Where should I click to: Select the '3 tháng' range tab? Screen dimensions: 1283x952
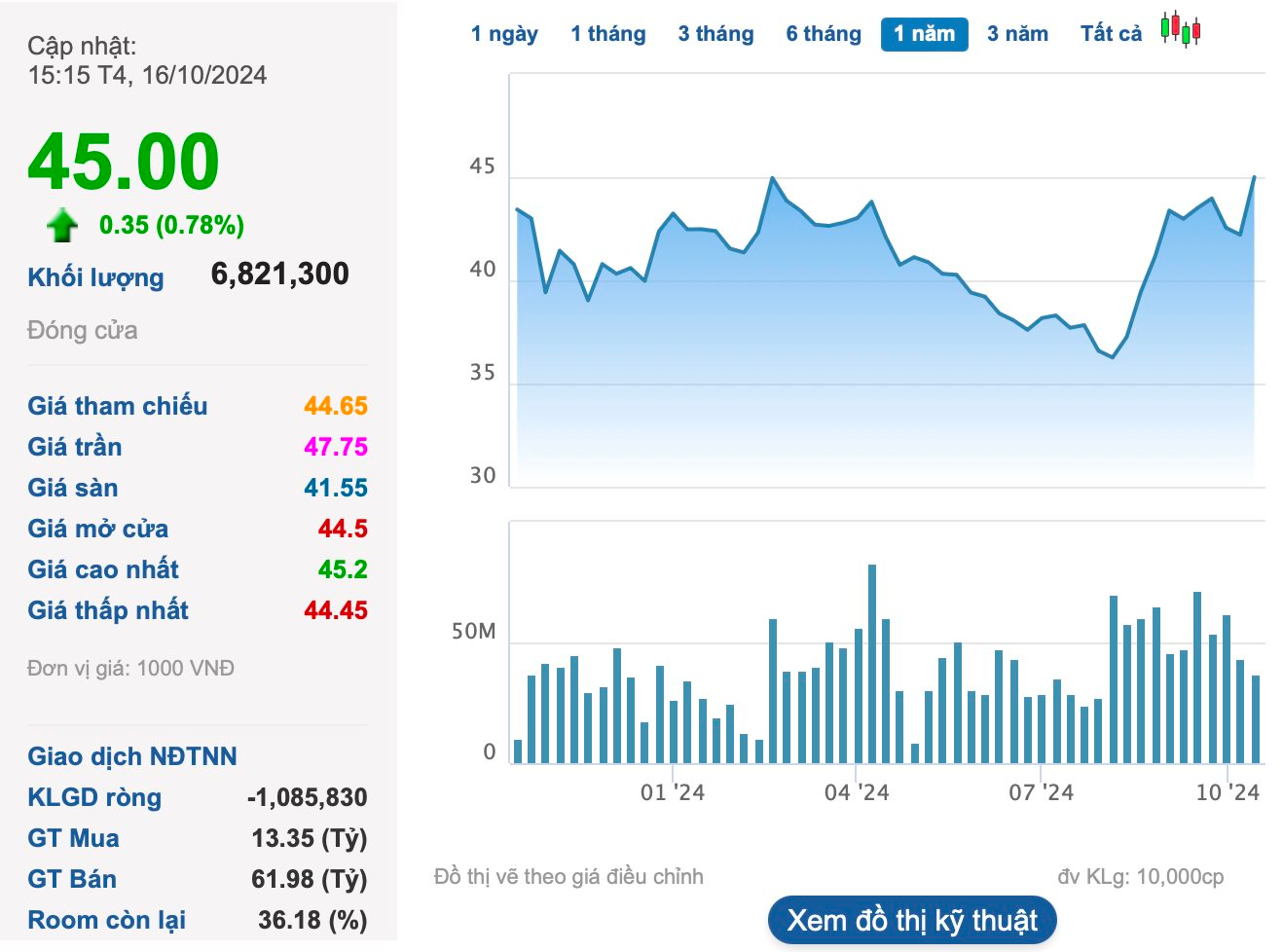point(715,34)
